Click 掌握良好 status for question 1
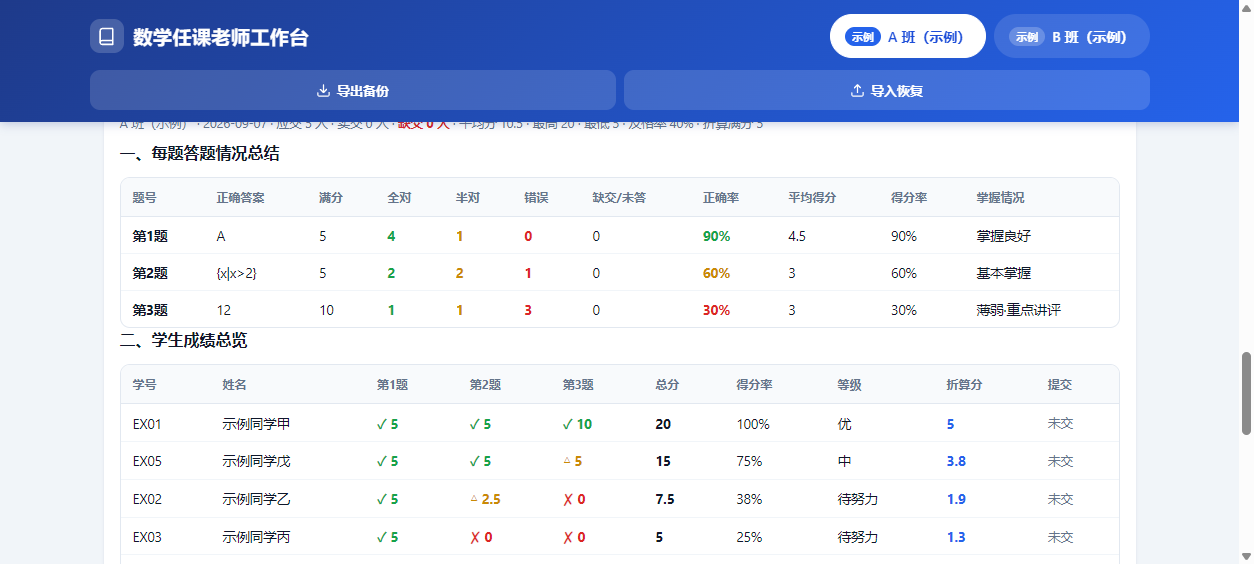 [x=1004, y=236]
